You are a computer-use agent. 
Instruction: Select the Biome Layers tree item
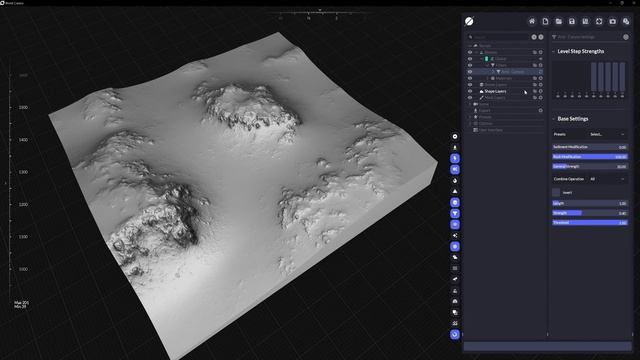pos(495,84)
